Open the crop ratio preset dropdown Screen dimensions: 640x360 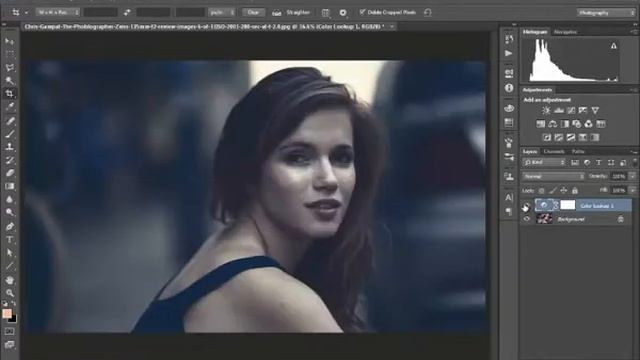pos(58,12)
